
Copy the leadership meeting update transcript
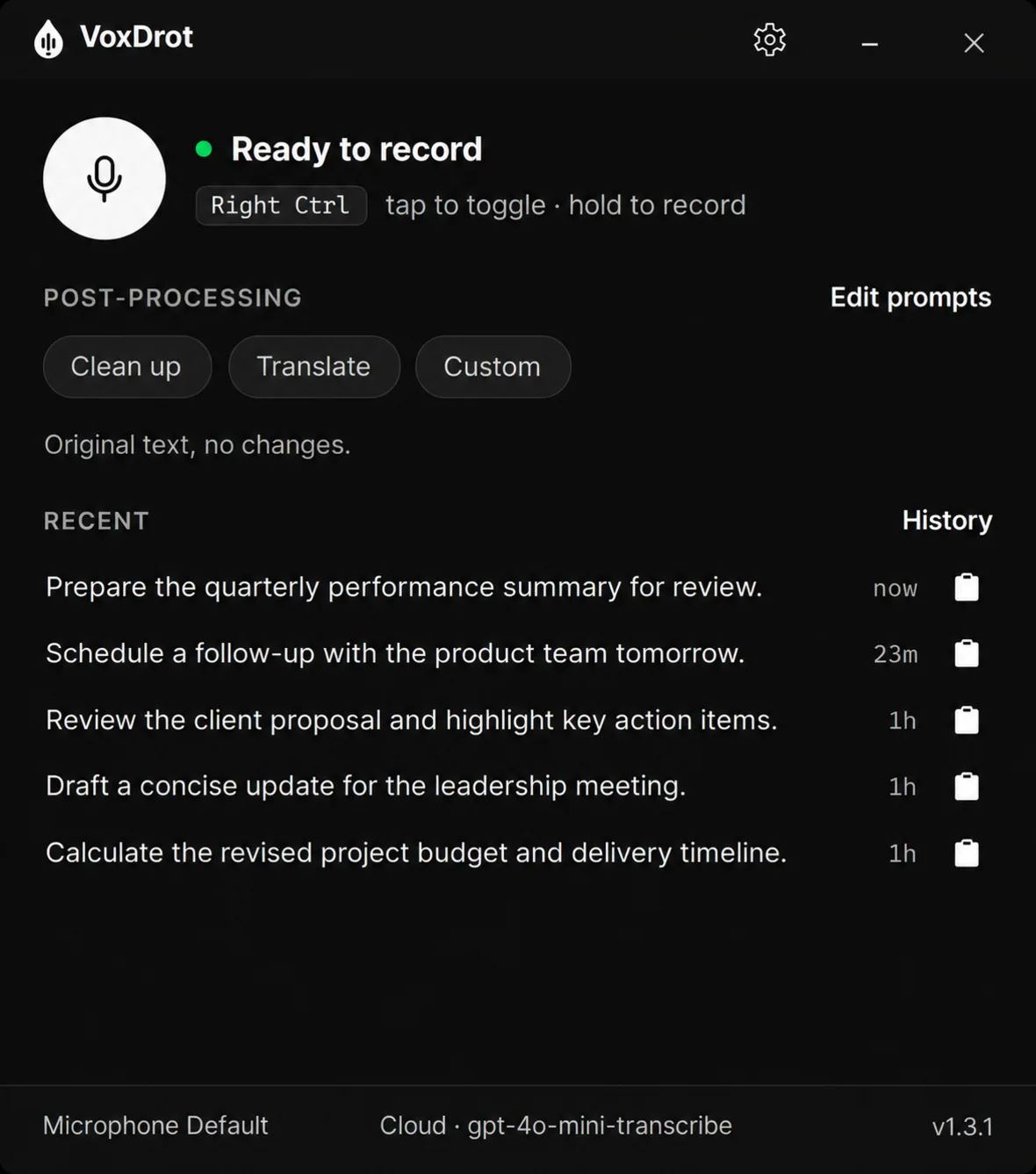(967, 786)
